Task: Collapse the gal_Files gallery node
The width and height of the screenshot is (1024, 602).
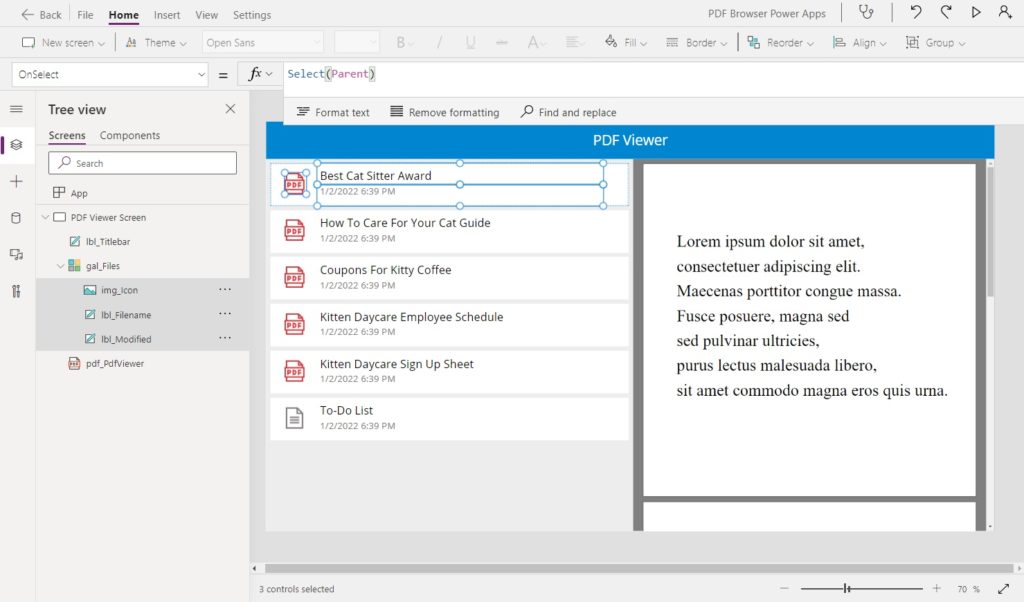Action: pyautogui.click(x=60, y=266)
